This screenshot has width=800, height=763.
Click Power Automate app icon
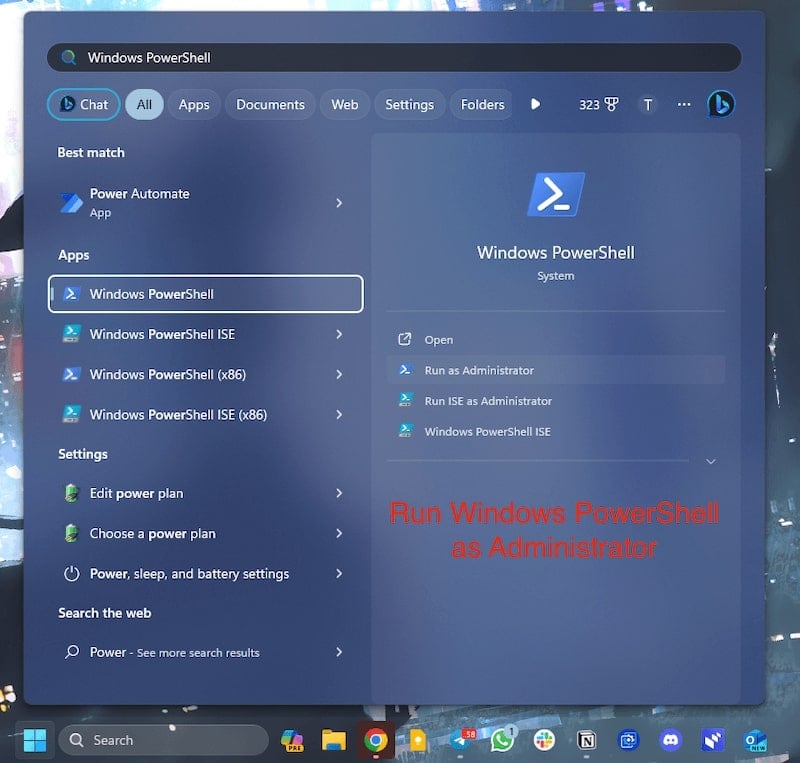click(x=71, y=203)
